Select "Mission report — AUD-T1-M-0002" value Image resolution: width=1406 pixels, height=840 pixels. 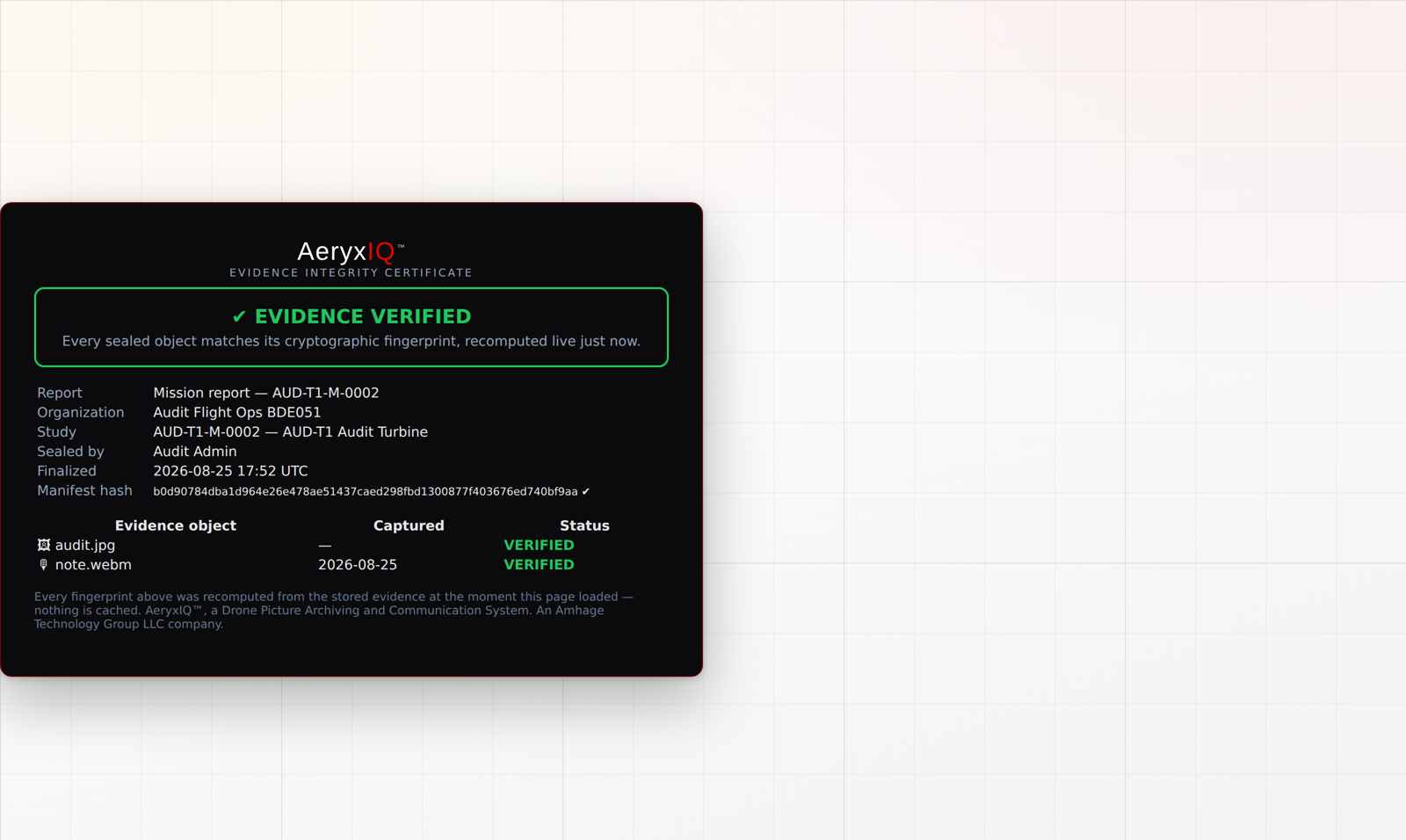click(266, 393)
